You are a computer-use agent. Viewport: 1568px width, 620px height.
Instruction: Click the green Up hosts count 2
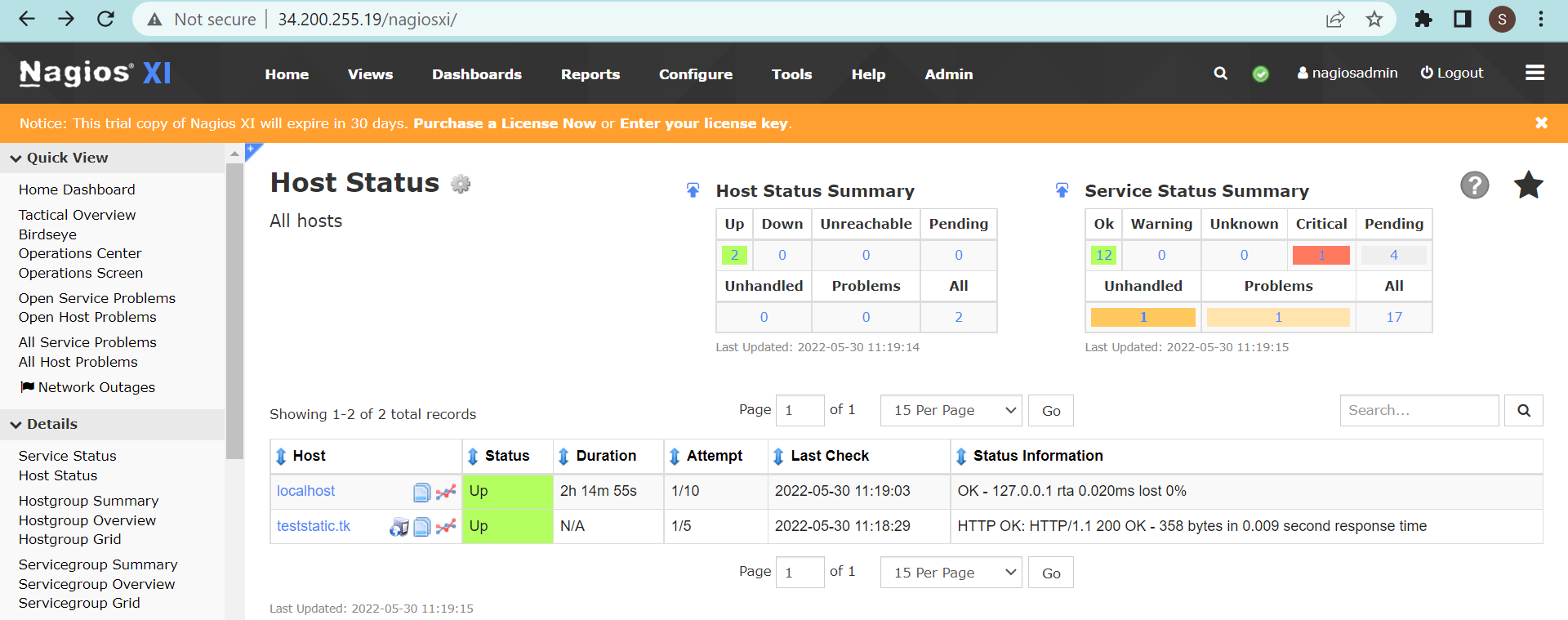coord(734,255)
